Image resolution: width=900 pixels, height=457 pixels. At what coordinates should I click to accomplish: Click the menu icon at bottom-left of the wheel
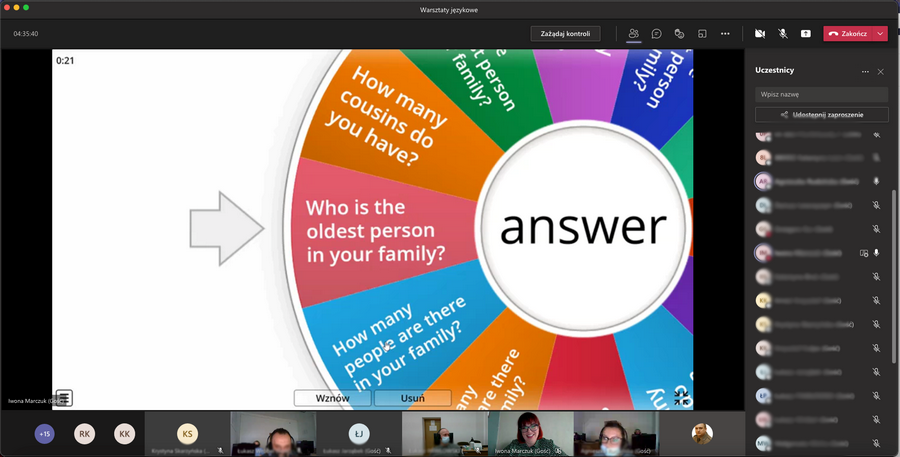pos(64,398)
